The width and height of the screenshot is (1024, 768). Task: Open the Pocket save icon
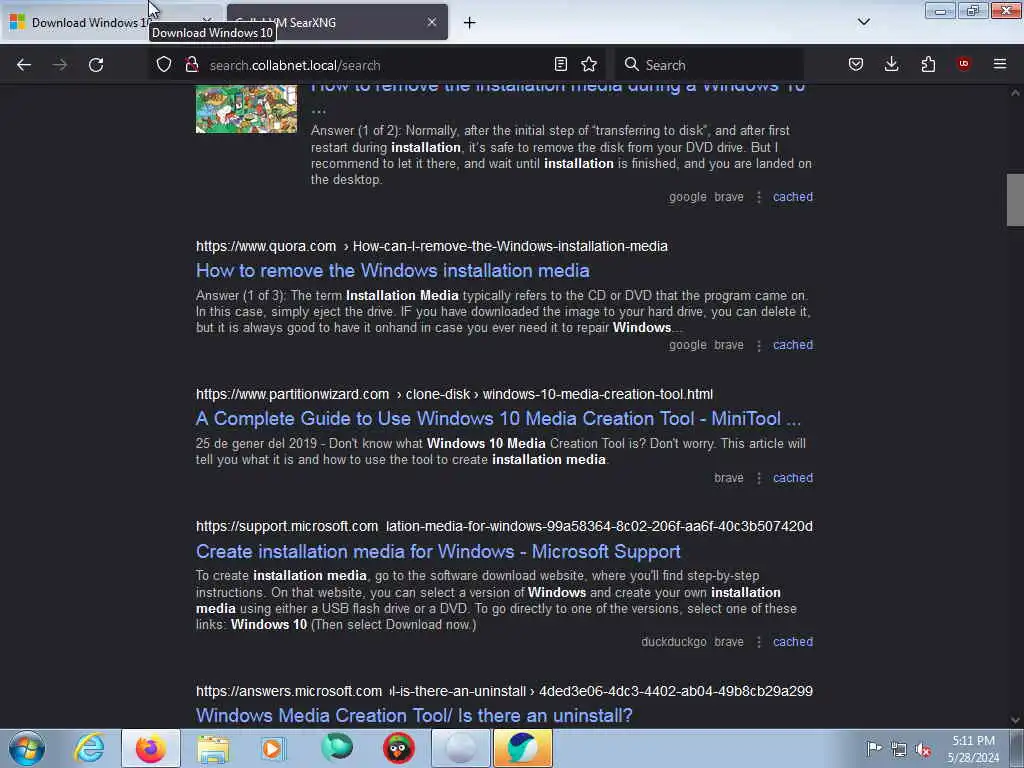(856, 64)
